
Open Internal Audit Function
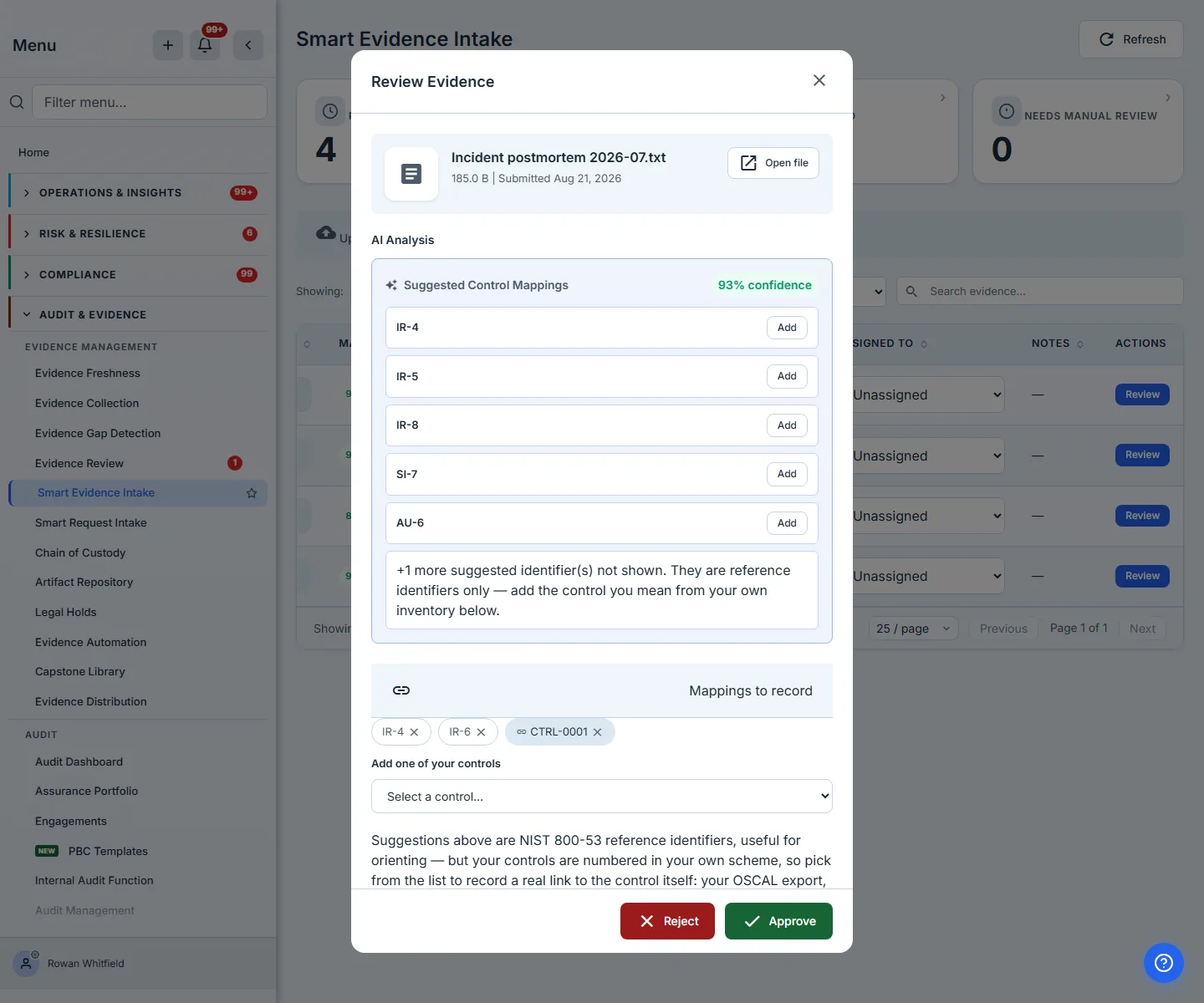coord(94,881)
